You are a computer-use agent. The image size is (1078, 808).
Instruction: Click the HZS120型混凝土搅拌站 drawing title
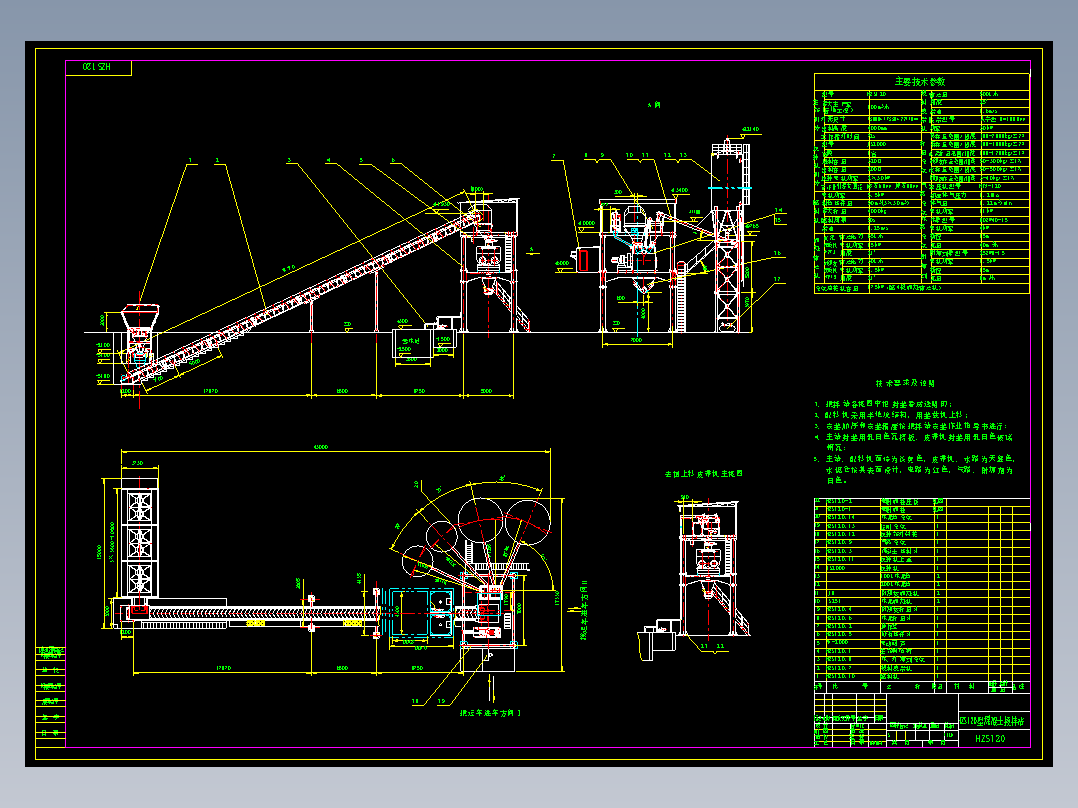pyautogui.click(x=991, y=721)
